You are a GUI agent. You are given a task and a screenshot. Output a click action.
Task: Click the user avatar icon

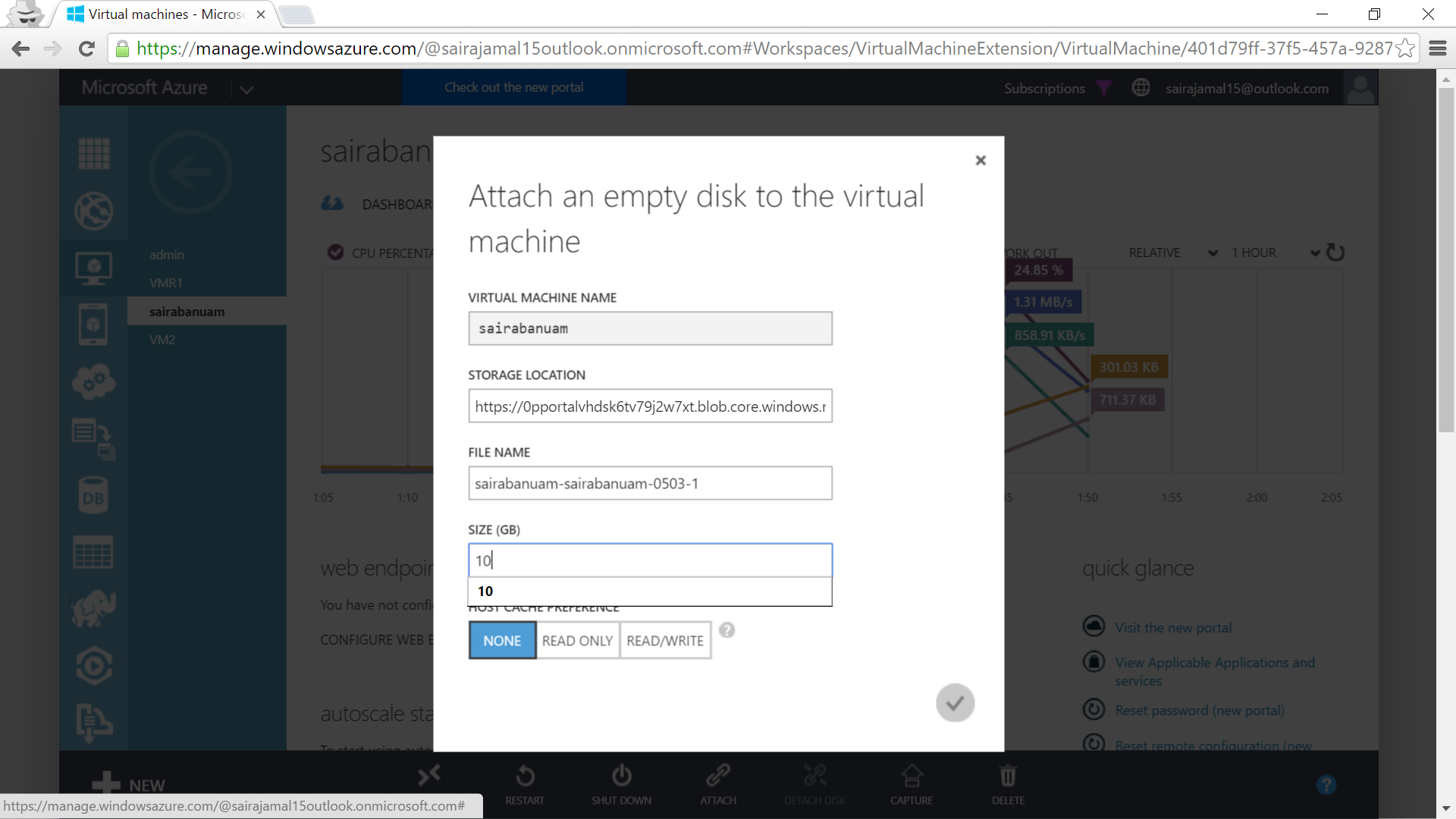tap(1360, 88)
